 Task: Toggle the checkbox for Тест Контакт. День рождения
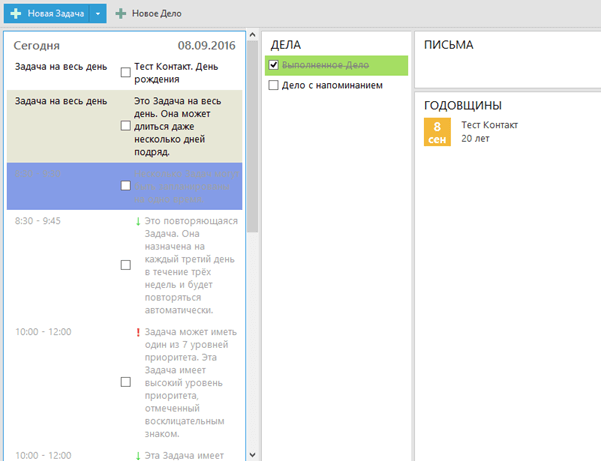(x=125, y=72)
